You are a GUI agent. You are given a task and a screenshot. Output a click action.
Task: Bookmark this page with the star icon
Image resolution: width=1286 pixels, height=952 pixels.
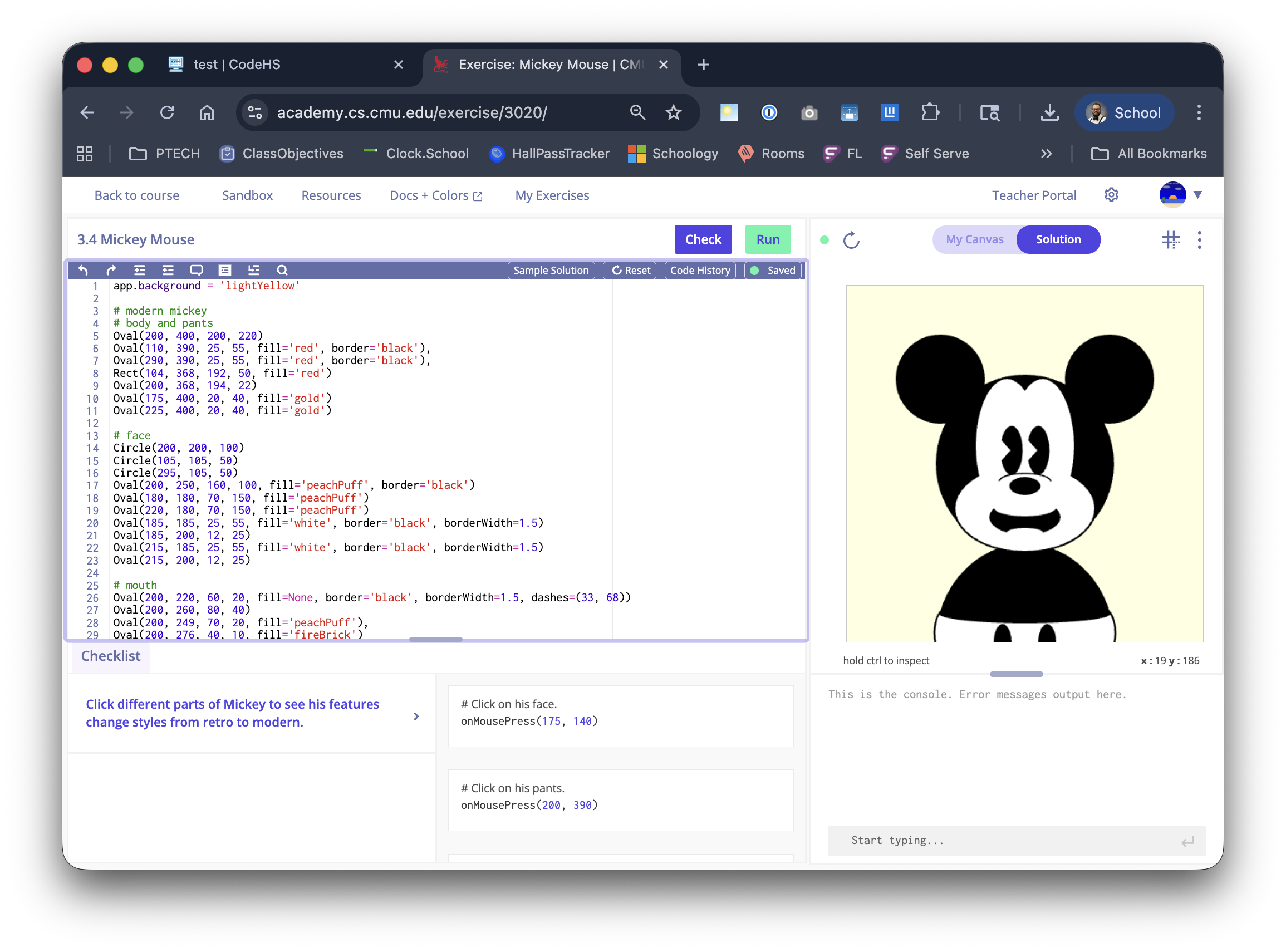tap(673, 112)
